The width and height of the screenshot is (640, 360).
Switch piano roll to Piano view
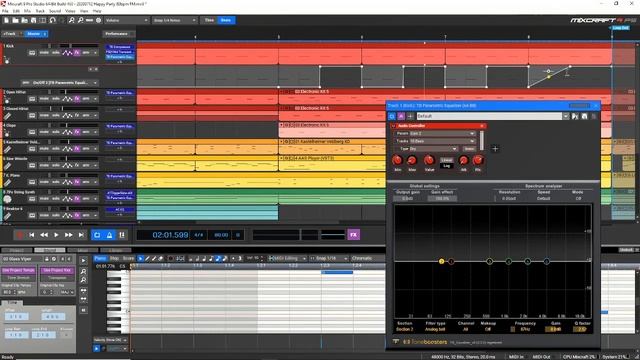(100, 258)
